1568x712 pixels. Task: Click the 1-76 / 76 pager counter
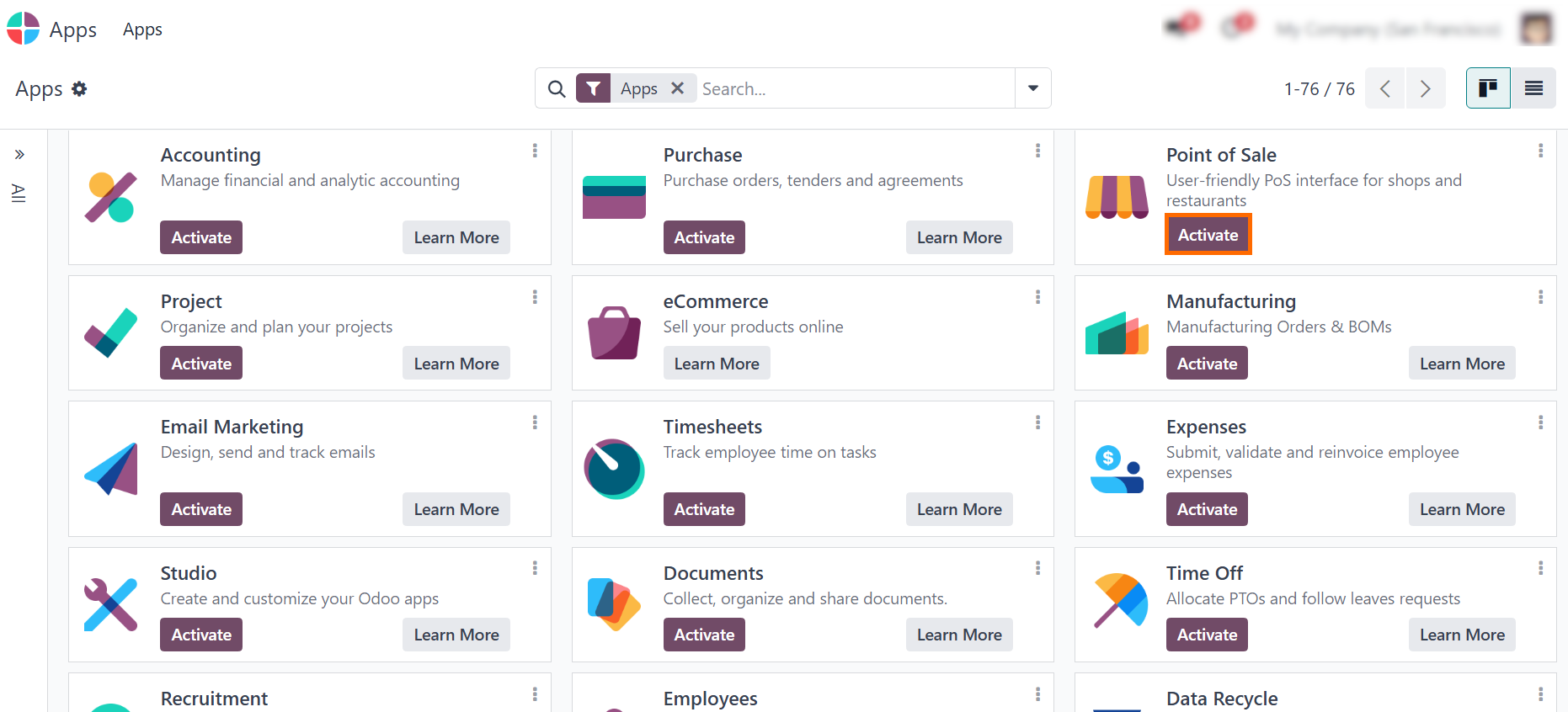tap(1319, 88)
